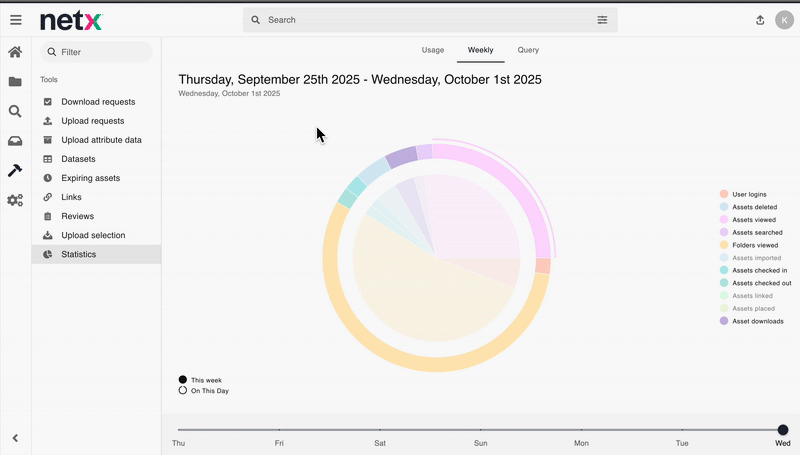Select the tools hammer icon

[x=15, y=171]
